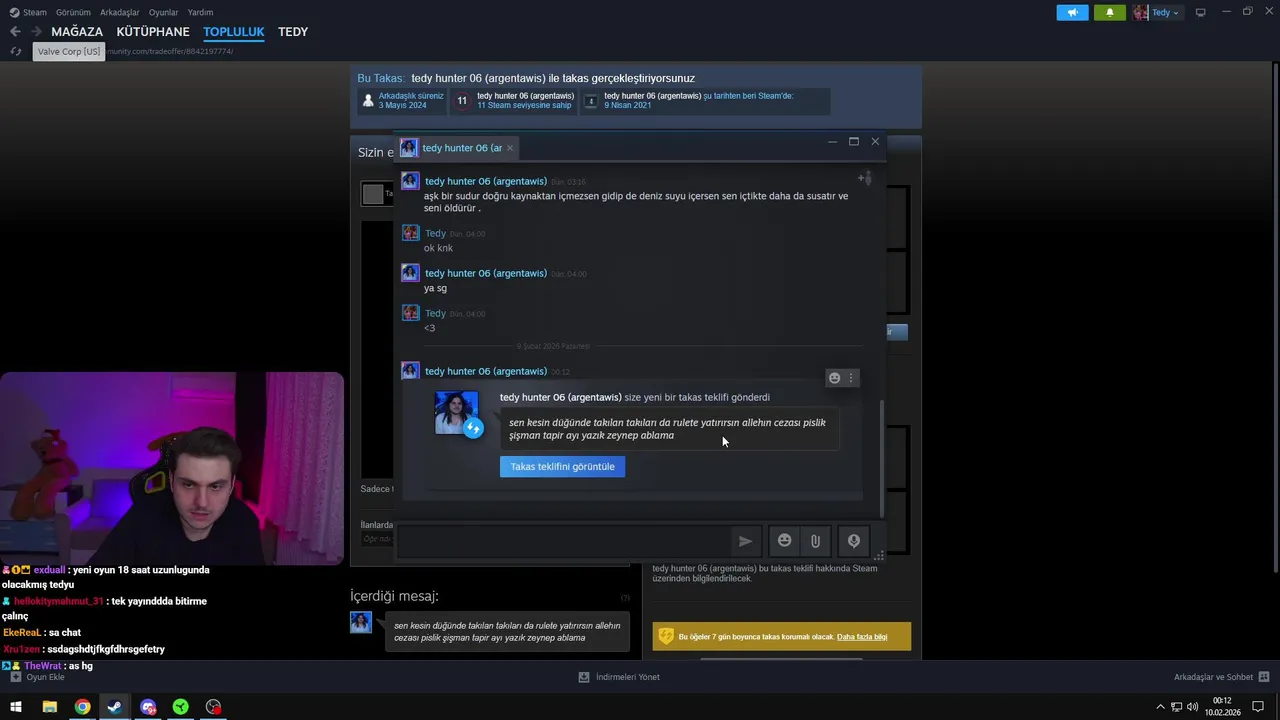Open the Windows Start menu

[16, 707]
